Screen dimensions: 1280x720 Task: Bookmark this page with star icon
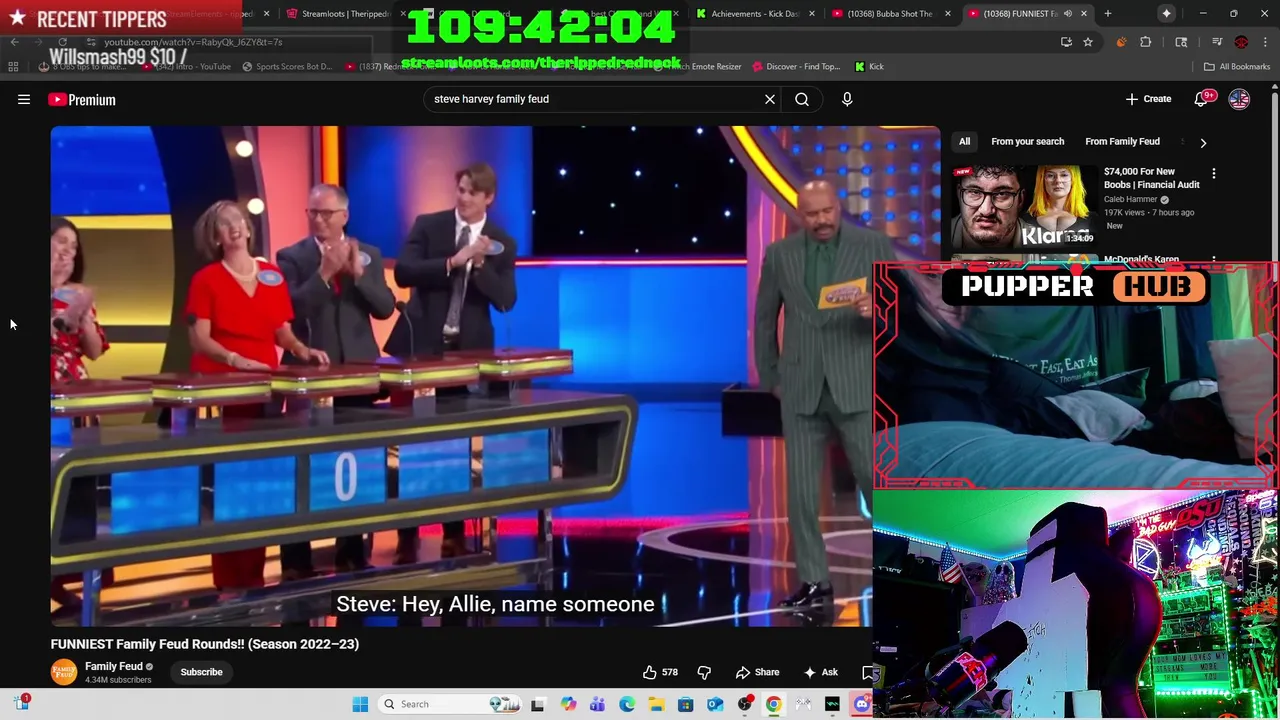pos(1088,42)
